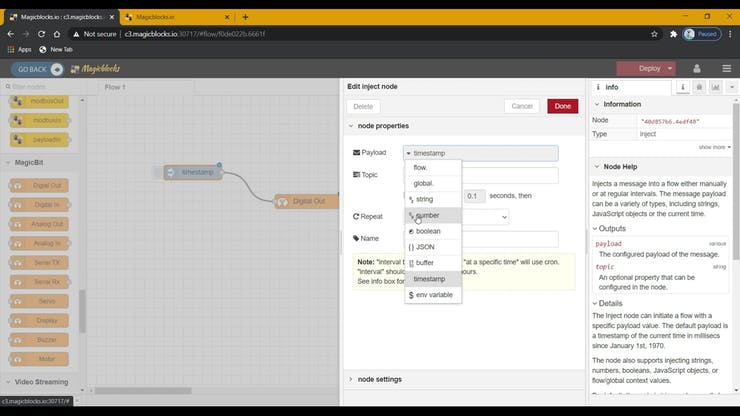
Task: Switch to the second Magicblocks.io browser tab
Action: point(176,17)
